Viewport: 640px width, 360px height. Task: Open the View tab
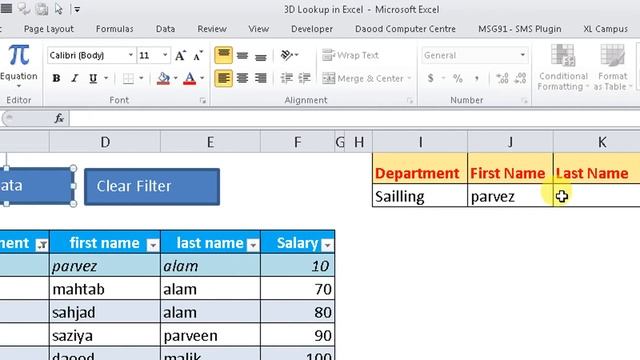(259, 29)
